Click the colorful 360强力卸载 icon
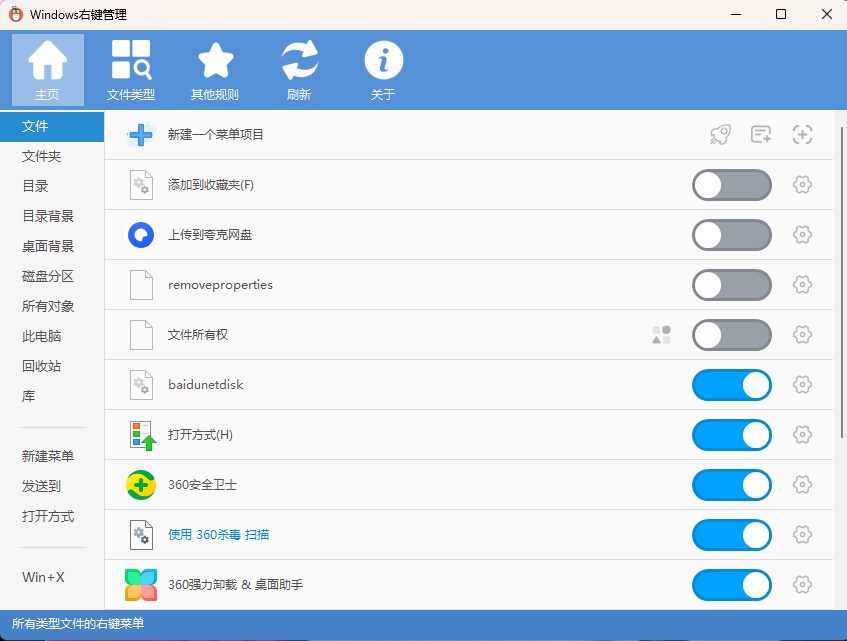 click(141, 585)
